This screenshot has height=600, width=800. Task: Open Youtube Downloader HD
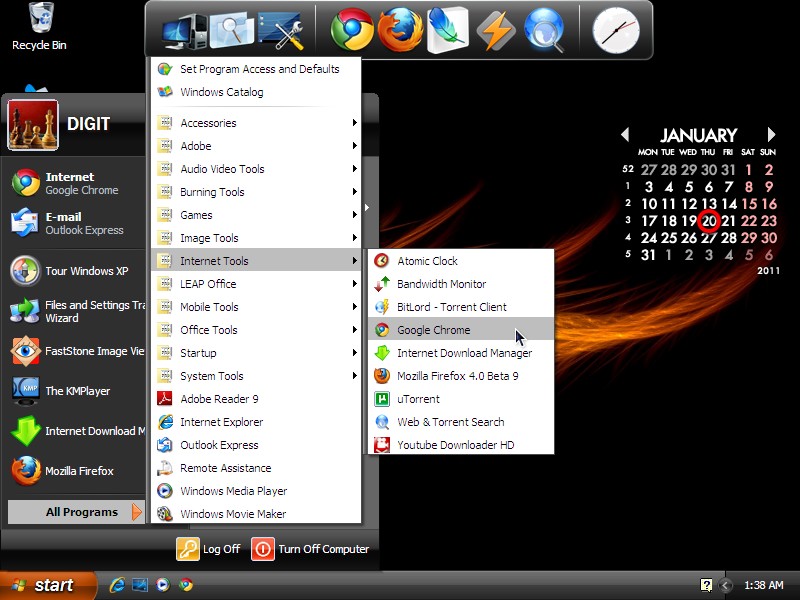[461, 444]
